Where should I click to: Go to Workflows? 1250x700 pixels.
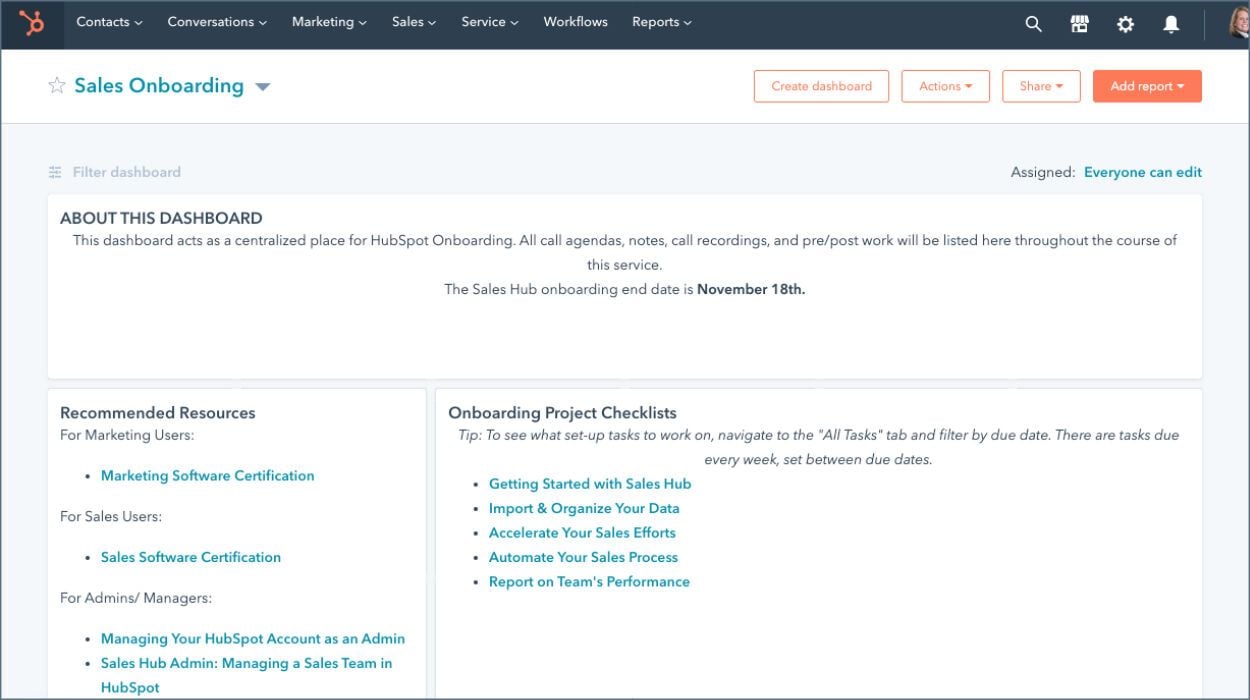tap(575, 22)
